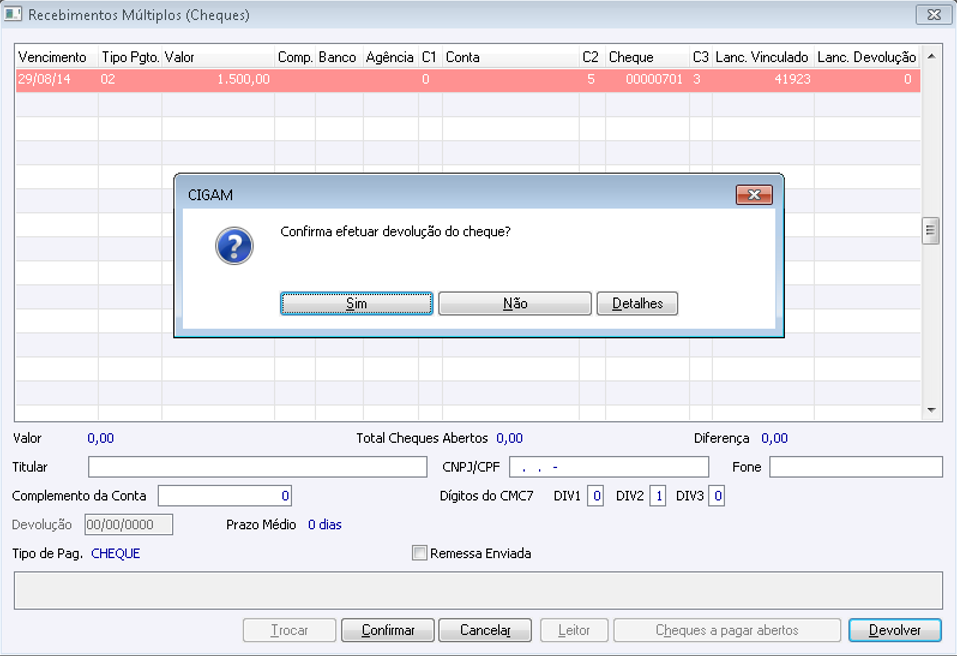Click the CHEQUE payment type value

[x=115, y=553]
